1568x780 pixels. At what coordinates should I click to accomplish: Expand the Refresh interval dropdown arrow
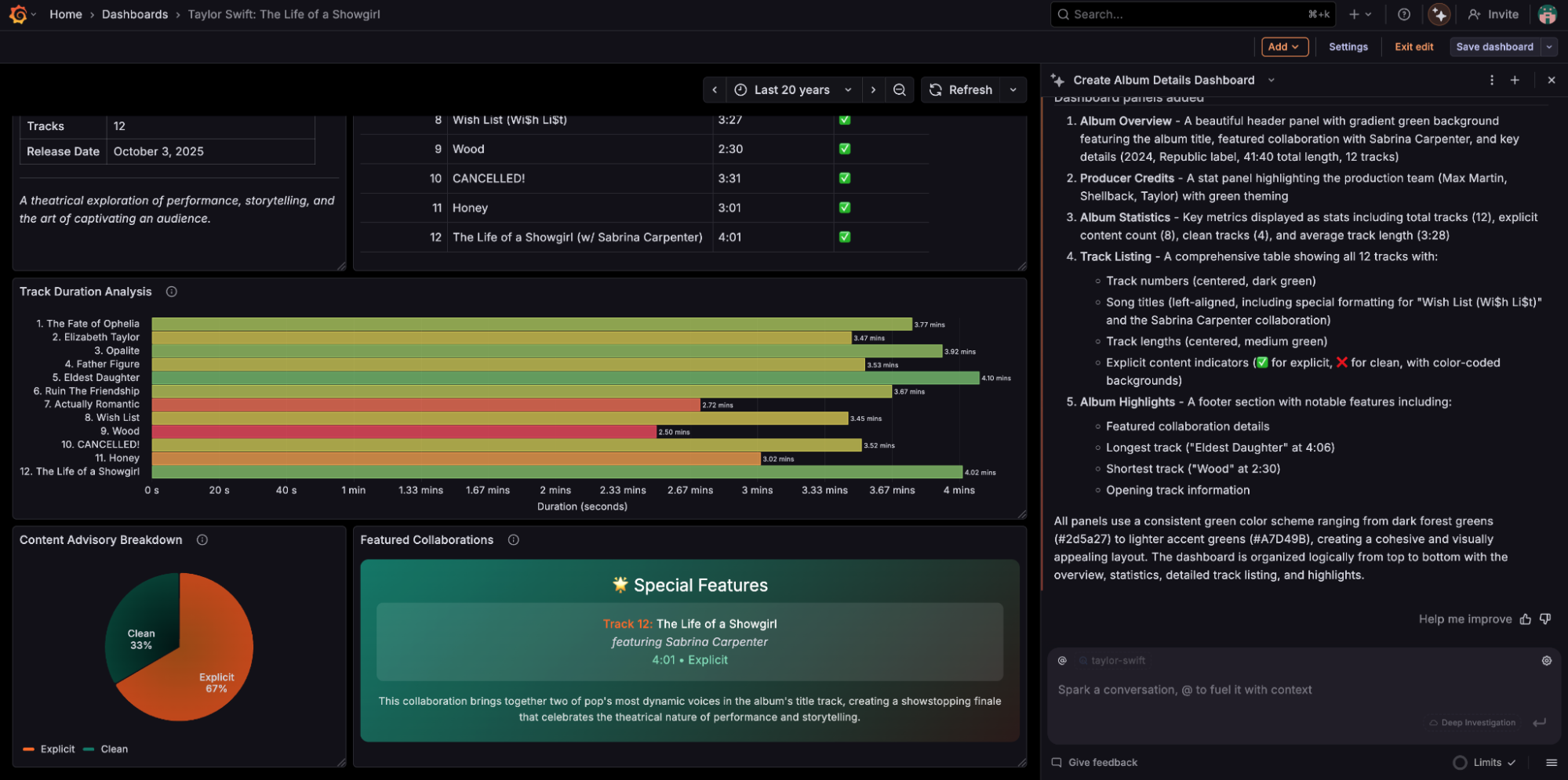click(x=1013, y=90)
